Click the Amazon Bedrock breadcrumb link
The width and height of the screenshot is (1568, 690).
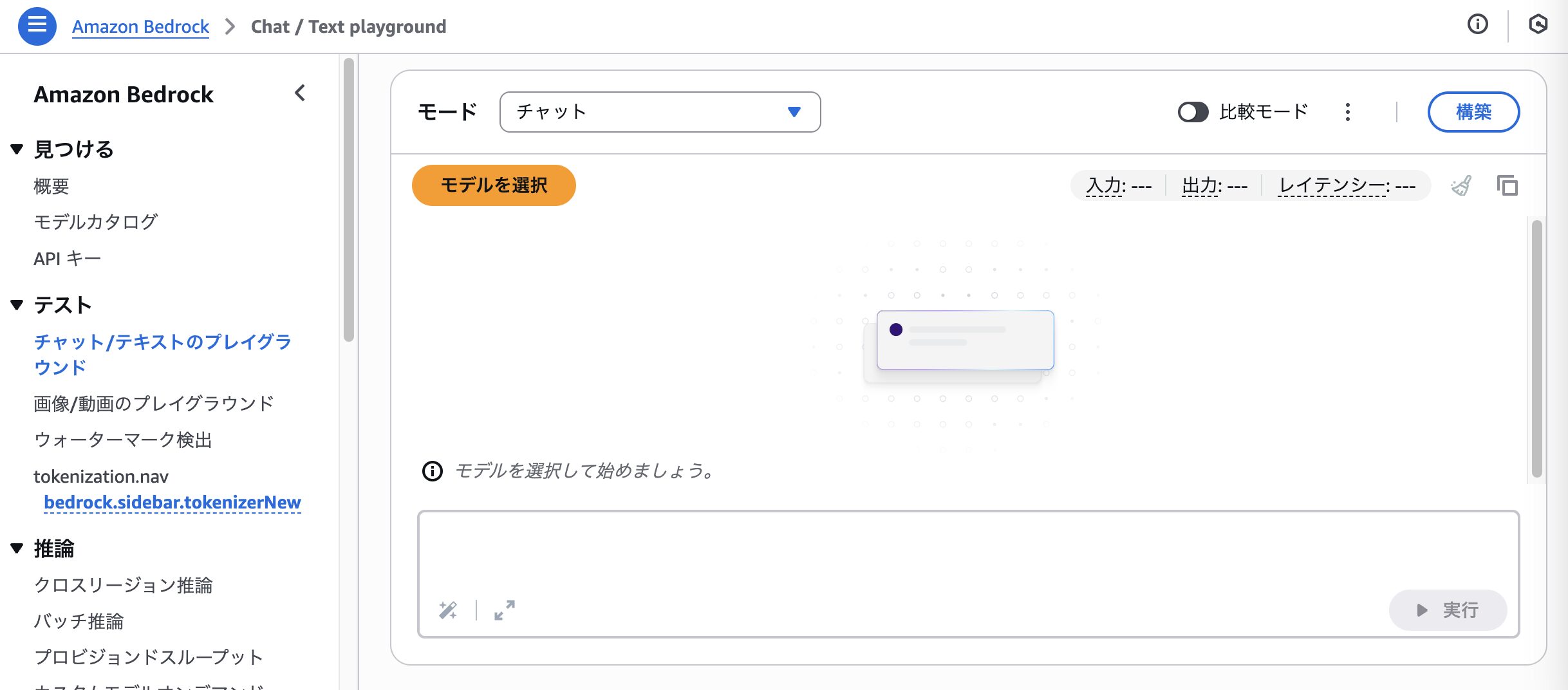point(140,26)
